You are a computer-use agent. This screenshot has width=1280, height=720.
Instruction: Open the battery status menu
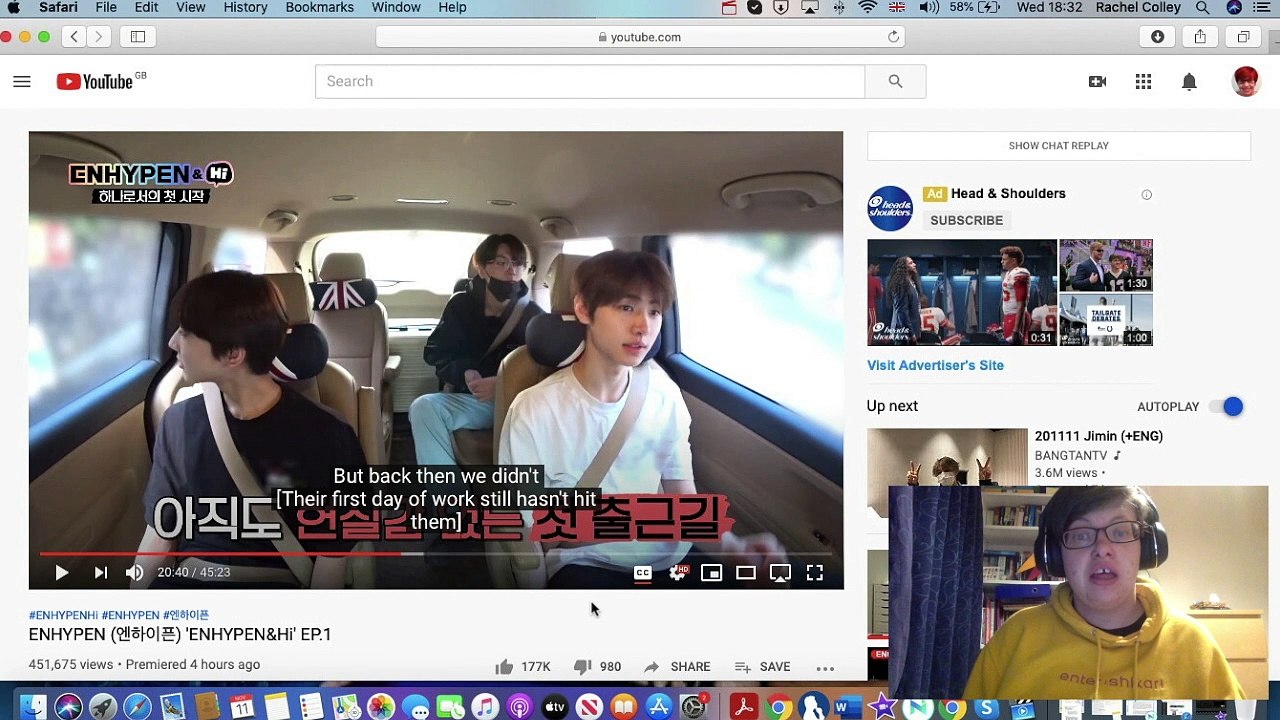(x=975, y=7)
